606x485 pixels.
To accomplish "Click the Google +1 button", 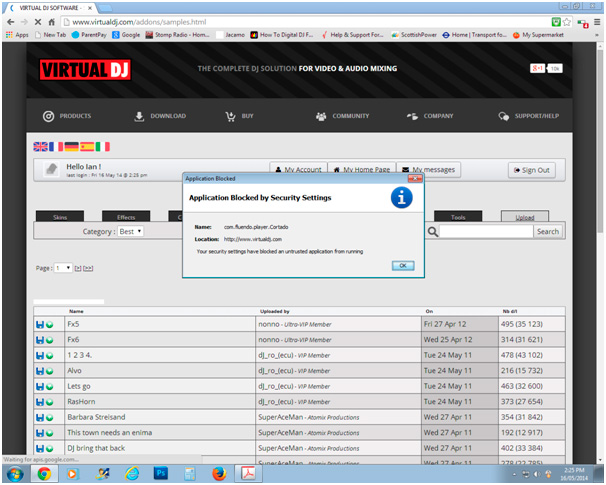I will click(537, 68).
